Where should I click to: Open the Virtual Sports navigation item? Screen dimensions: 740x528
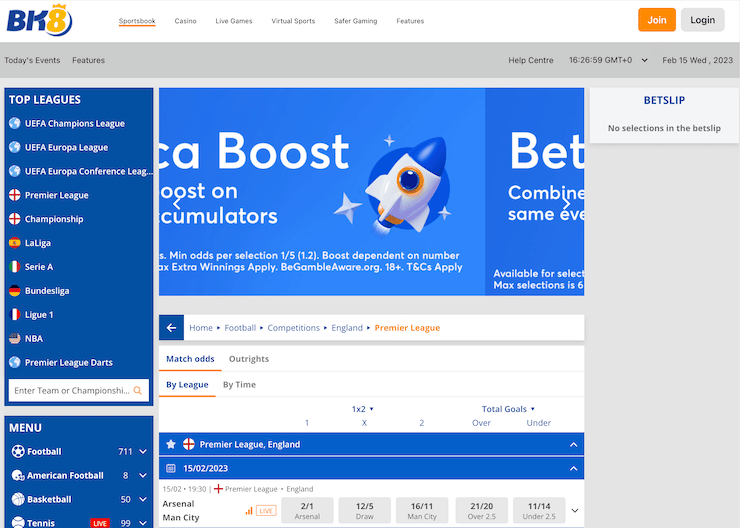click(293, 21)
